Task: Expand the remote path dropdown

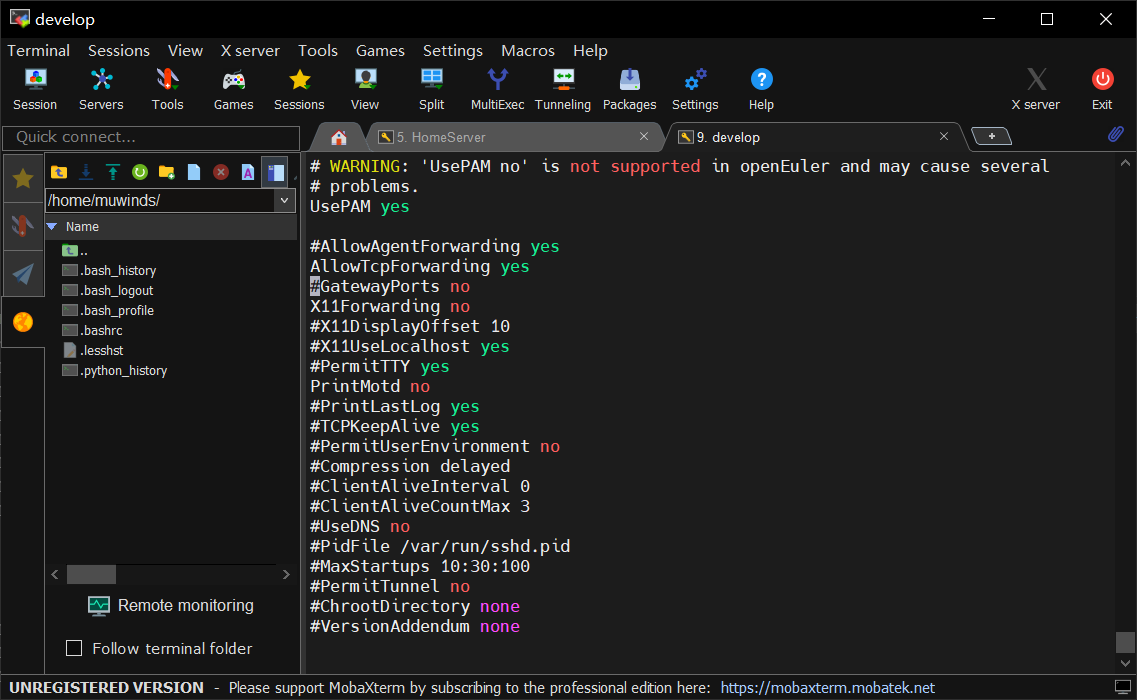Action: (x=285, y=200)
